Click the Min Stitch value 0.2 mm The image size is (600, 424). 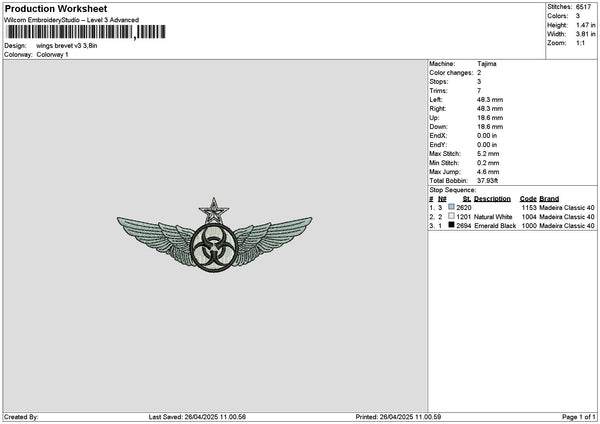tap(488, 163)
